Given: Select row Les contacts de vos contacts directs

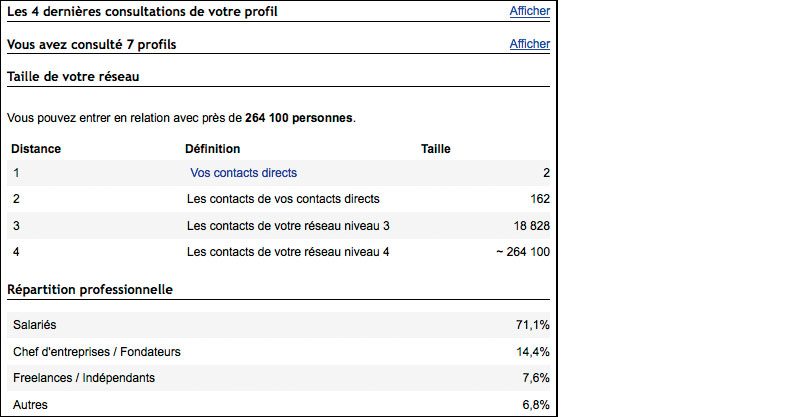Looking at the screenshot, I should tap(279, 199).
